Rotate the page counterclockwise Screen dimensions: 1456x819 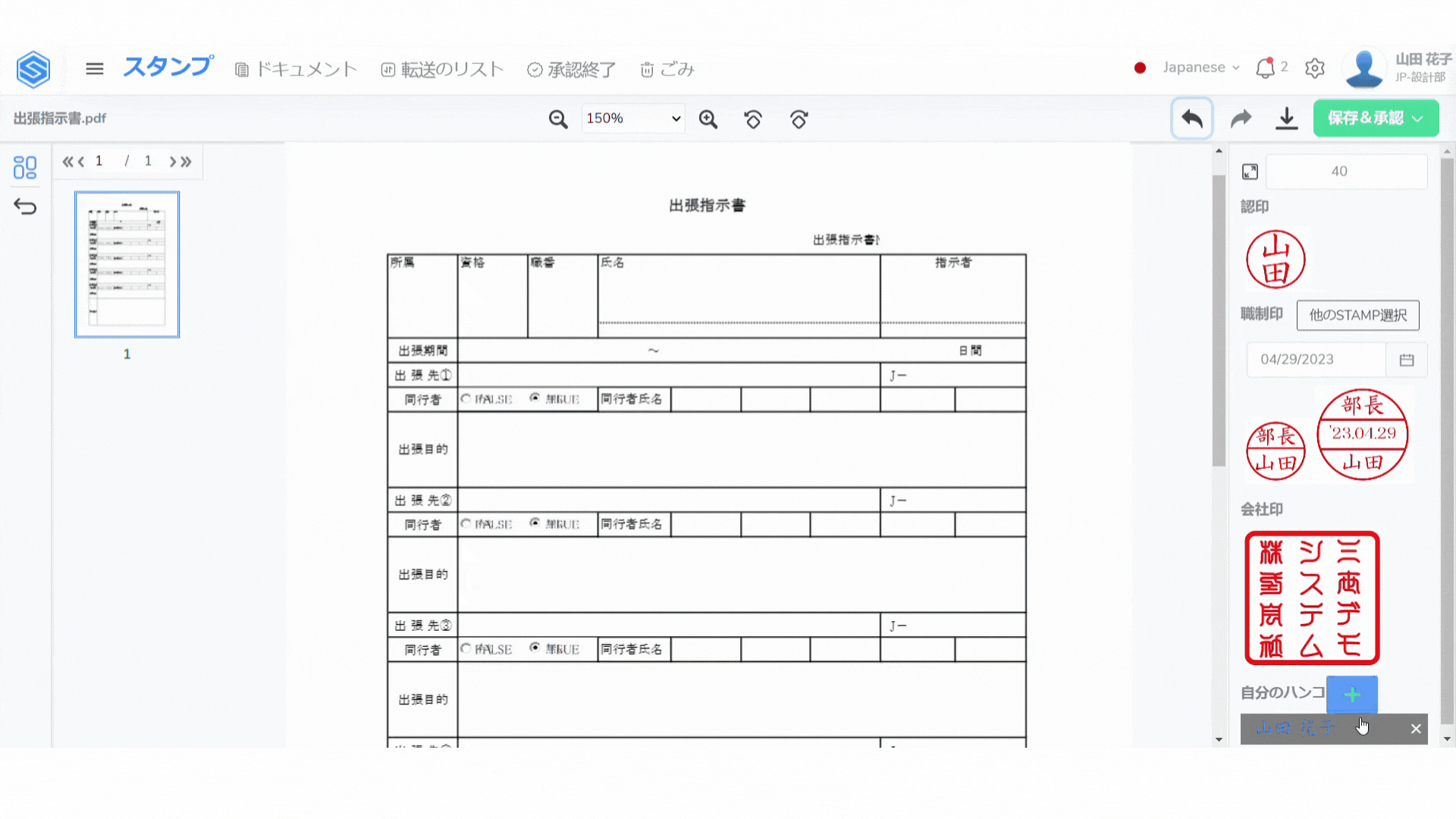tap(753, 119)
